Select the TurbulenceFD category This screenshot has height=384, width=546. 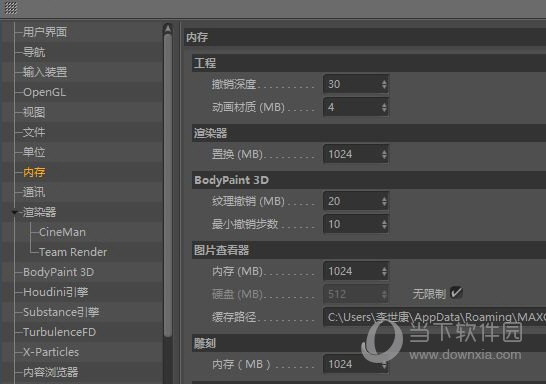coord(60,332)
